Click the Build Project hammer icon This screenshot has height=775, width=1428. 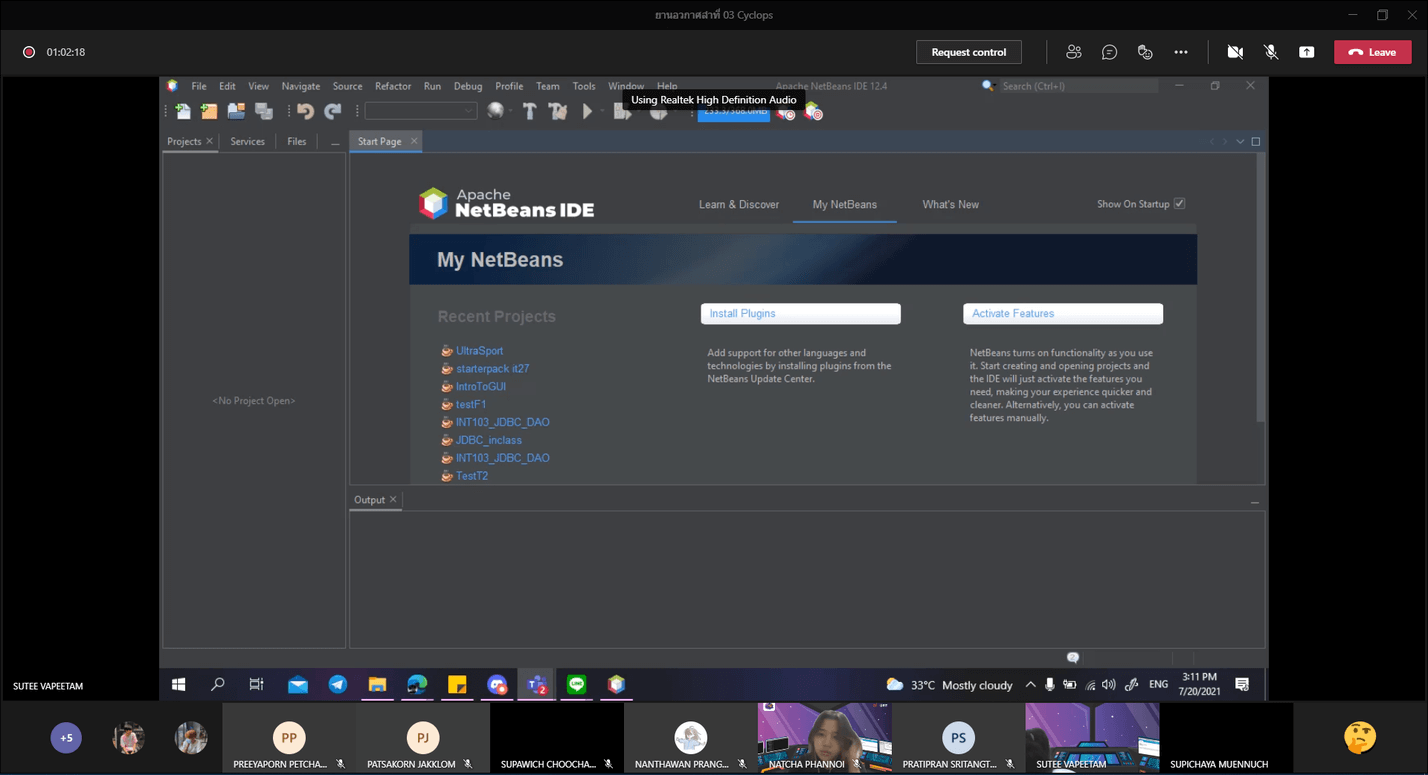530,111
